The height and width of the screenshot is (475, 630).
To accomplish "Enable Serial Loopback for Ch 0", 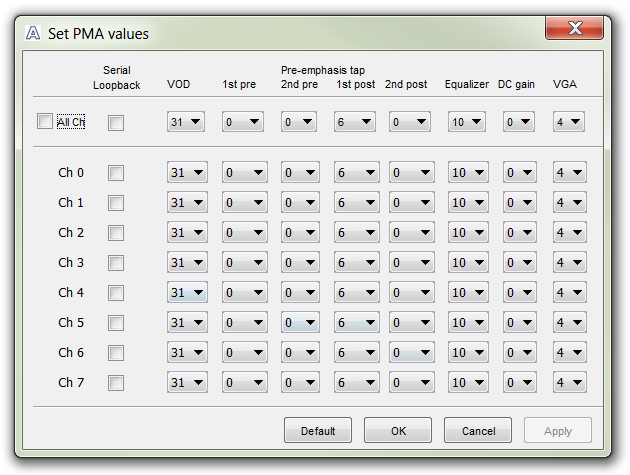I will click(117, 173).
